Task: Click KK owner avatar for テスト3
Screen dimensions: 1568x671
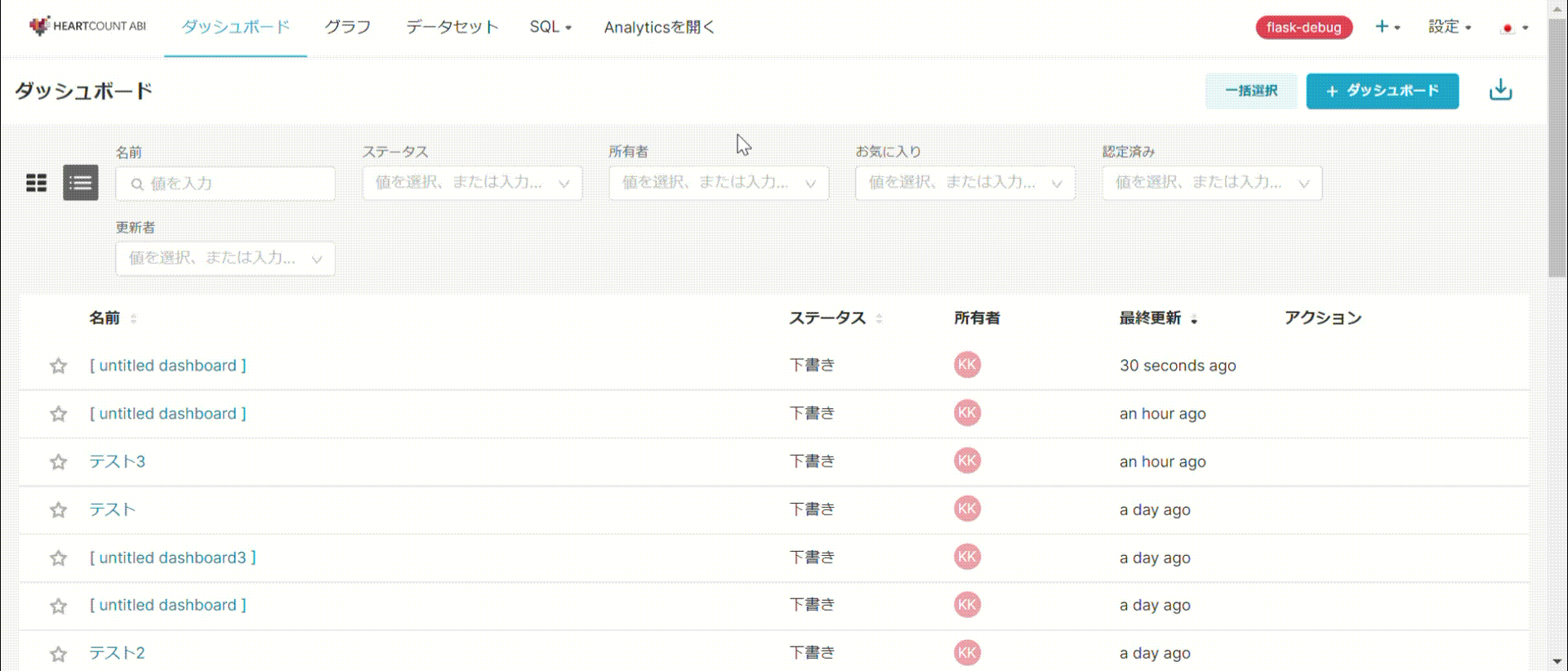Action: 967,461
